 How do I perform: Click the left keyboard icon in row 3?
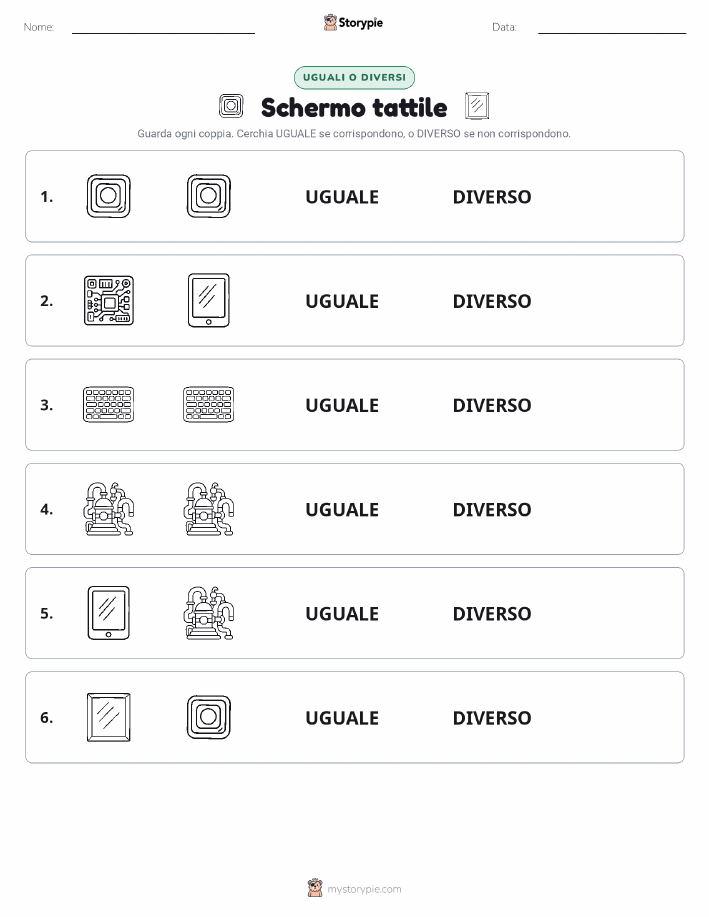click(x=109, y=405)
